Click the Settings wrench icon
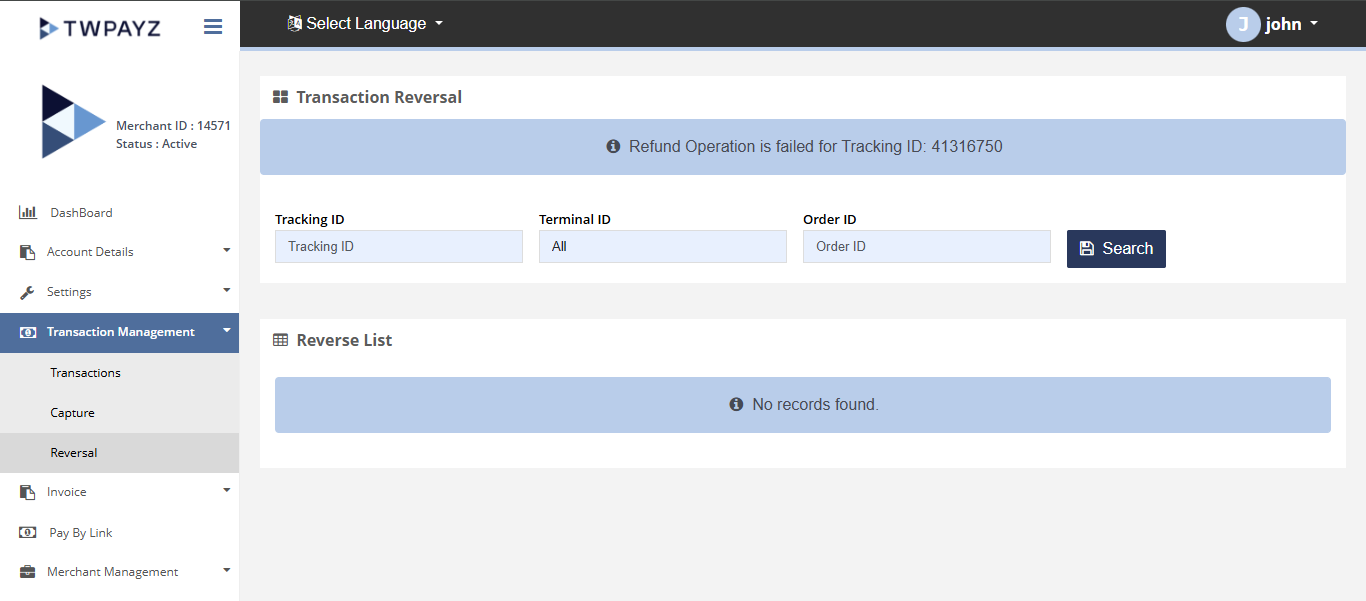 point(28,292)
